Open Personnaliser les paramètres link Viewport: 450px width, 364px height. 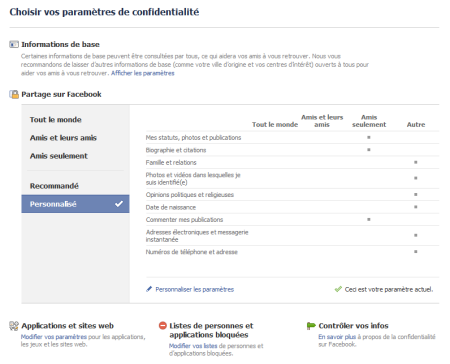(x=195, y=289)
